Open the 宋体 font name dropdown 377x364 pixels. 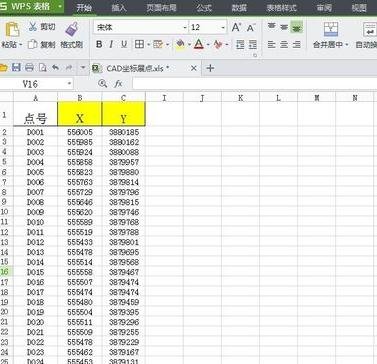(185, 28)
